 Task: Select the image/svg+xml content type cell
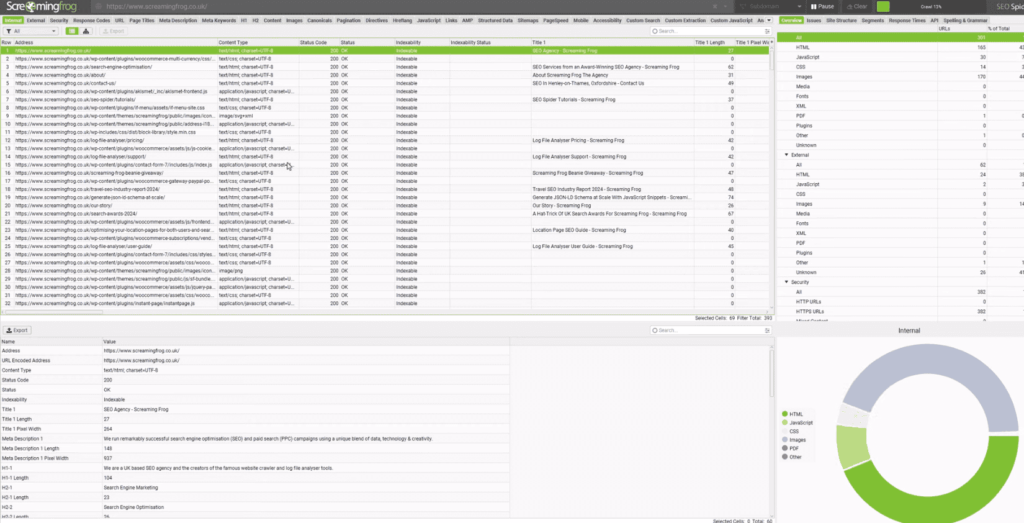click(x=258, y=116)
